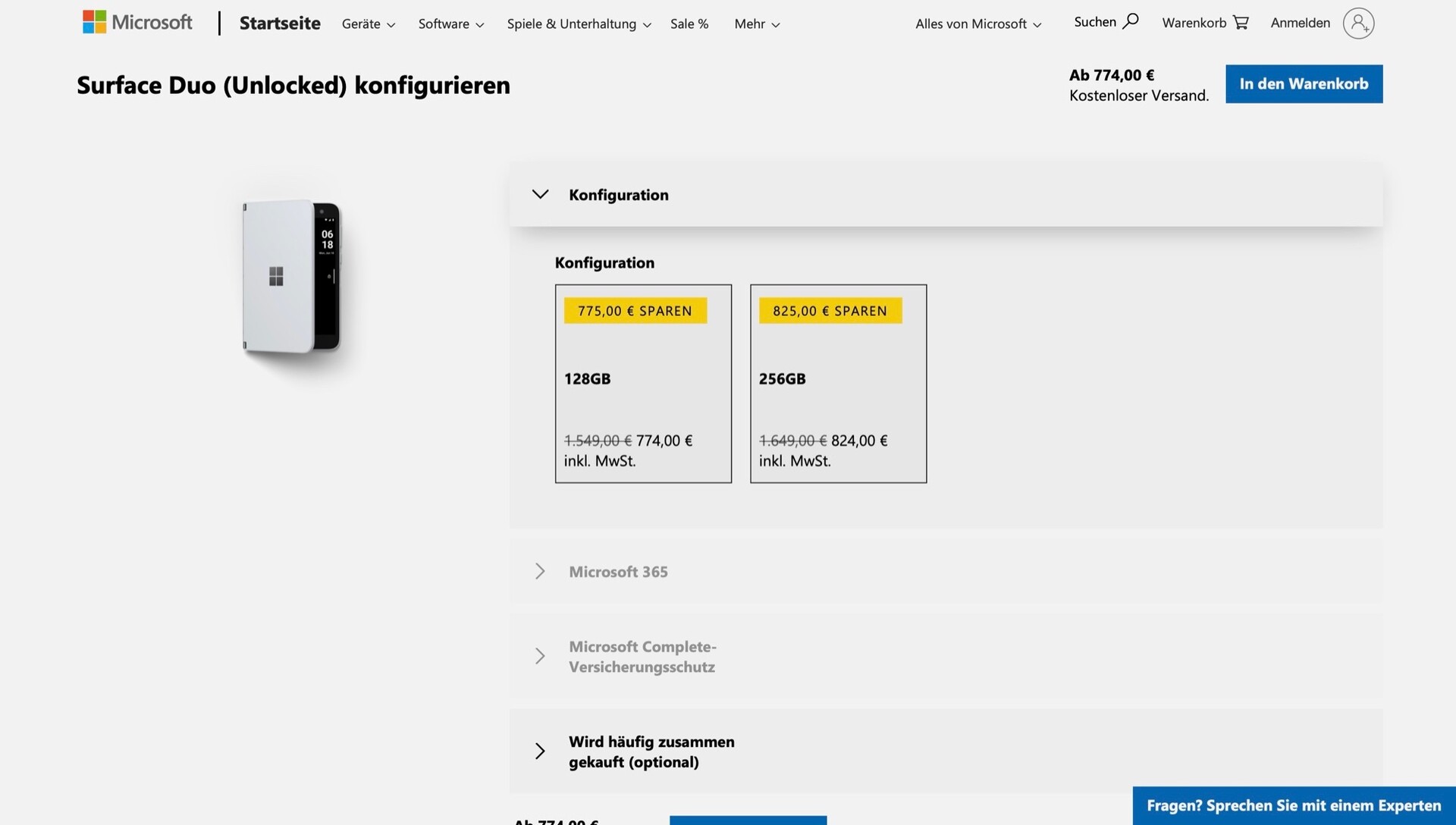Open the Geräte dropdown menu
Viewport: 1456px width, 825px height.
coord(368,24)
